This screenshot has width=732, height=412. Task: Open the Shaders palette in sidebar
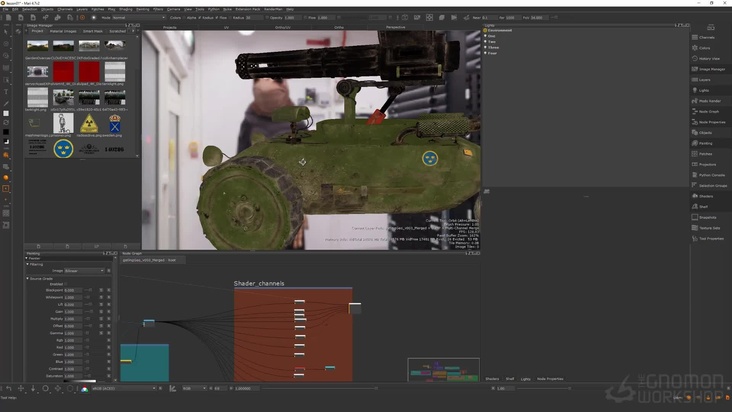(706, 196)
